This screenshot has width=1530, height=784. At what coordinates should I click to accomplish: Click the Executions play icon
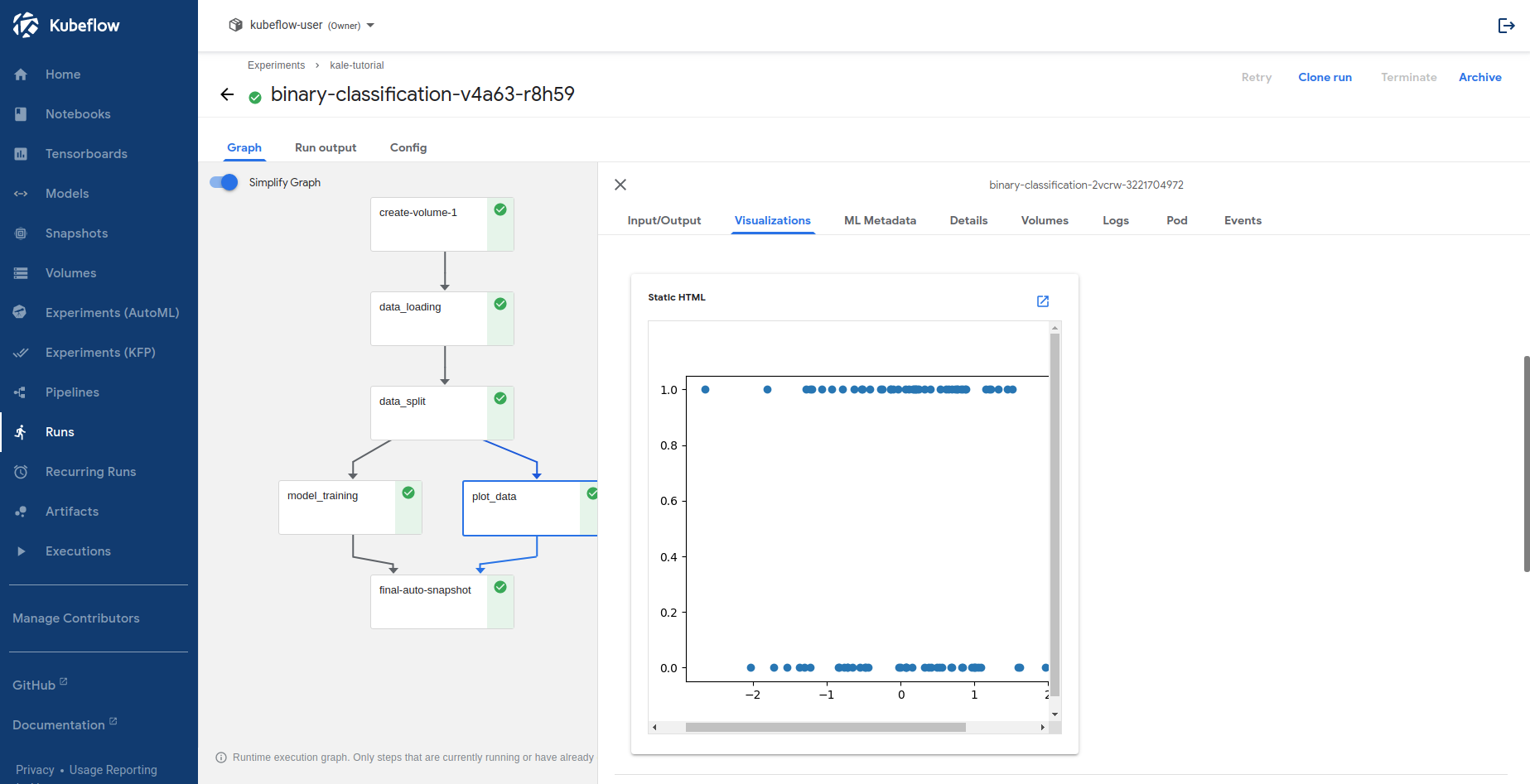pyautogui.click(x=21, y=551)
